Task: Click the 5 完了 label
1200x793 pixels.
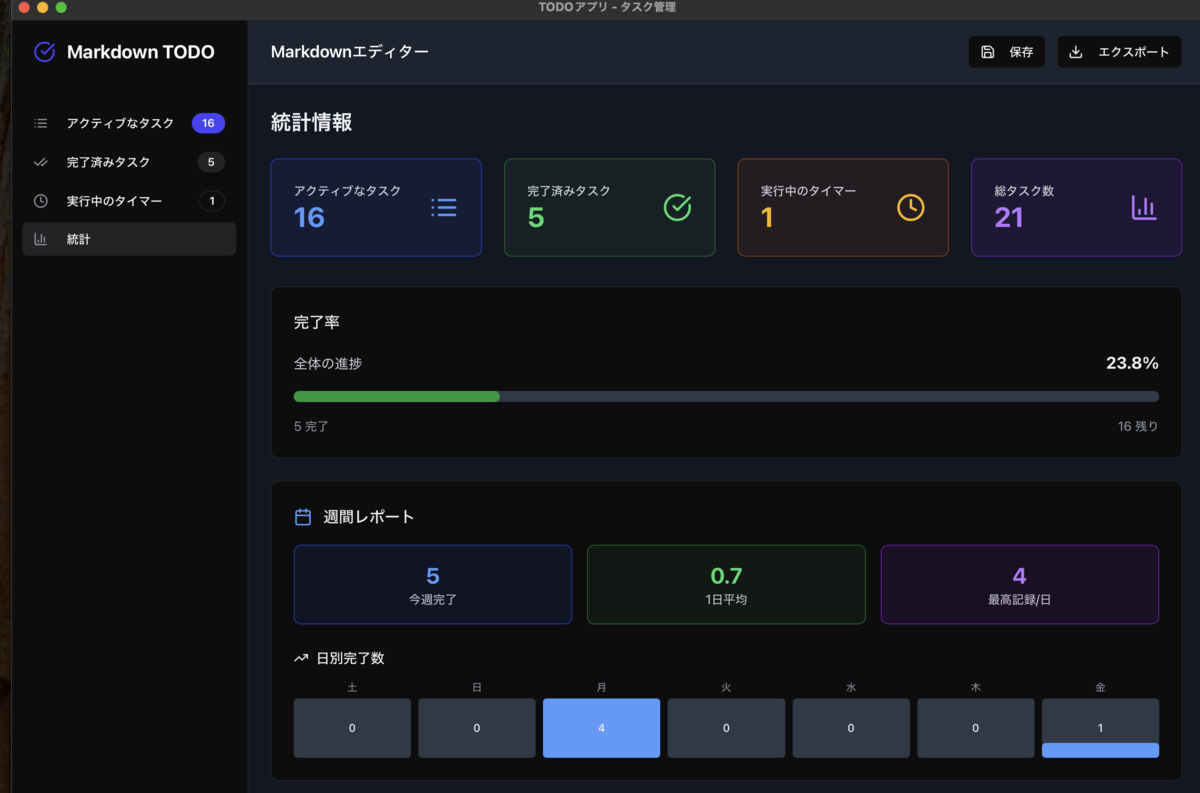Action: tap(311, 426)
